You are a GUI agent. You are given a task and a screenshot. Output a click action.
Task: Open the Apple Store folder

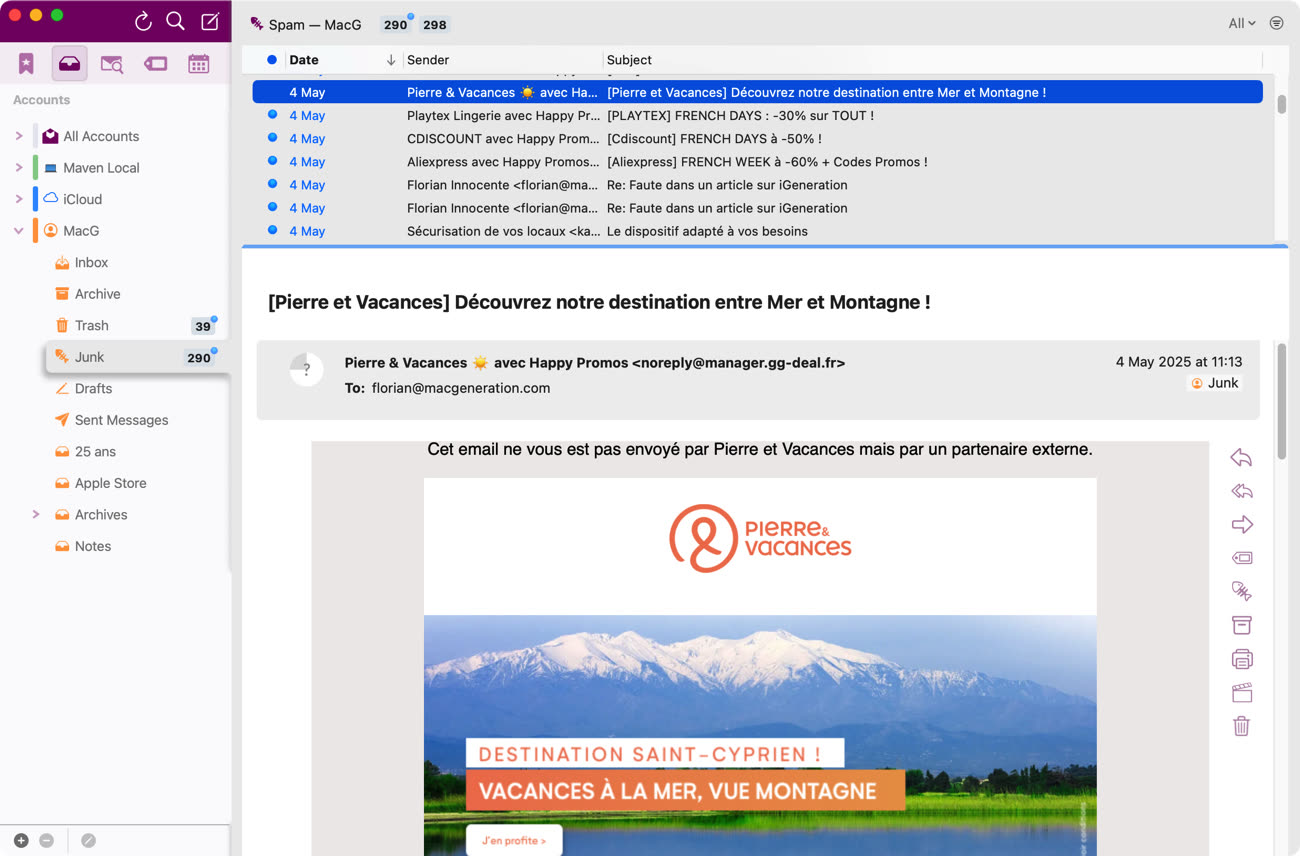coord(110,483)
